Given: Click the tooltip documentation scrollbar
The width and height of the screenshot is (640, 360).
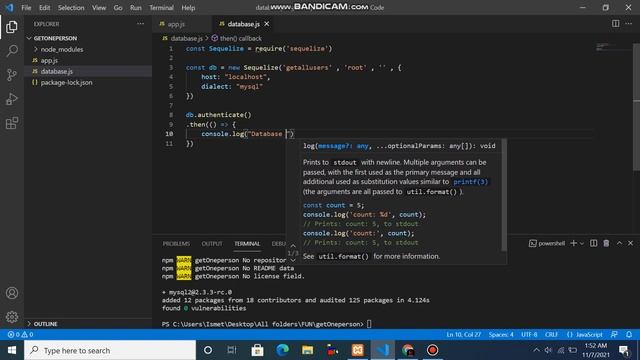Looking at the screenshot, I should [x=504, y=195].
